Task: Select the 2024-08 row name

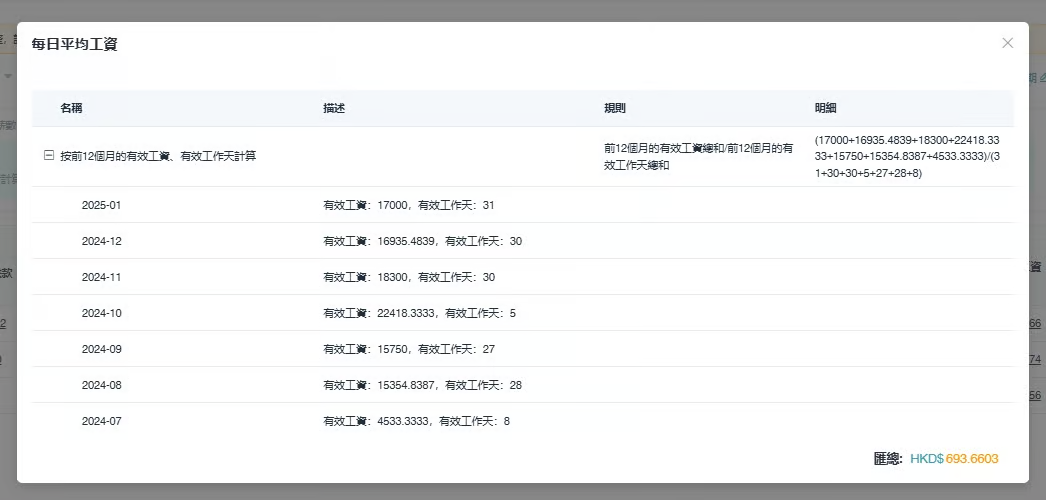Action: pyautogui.click(x=101, y=385)
